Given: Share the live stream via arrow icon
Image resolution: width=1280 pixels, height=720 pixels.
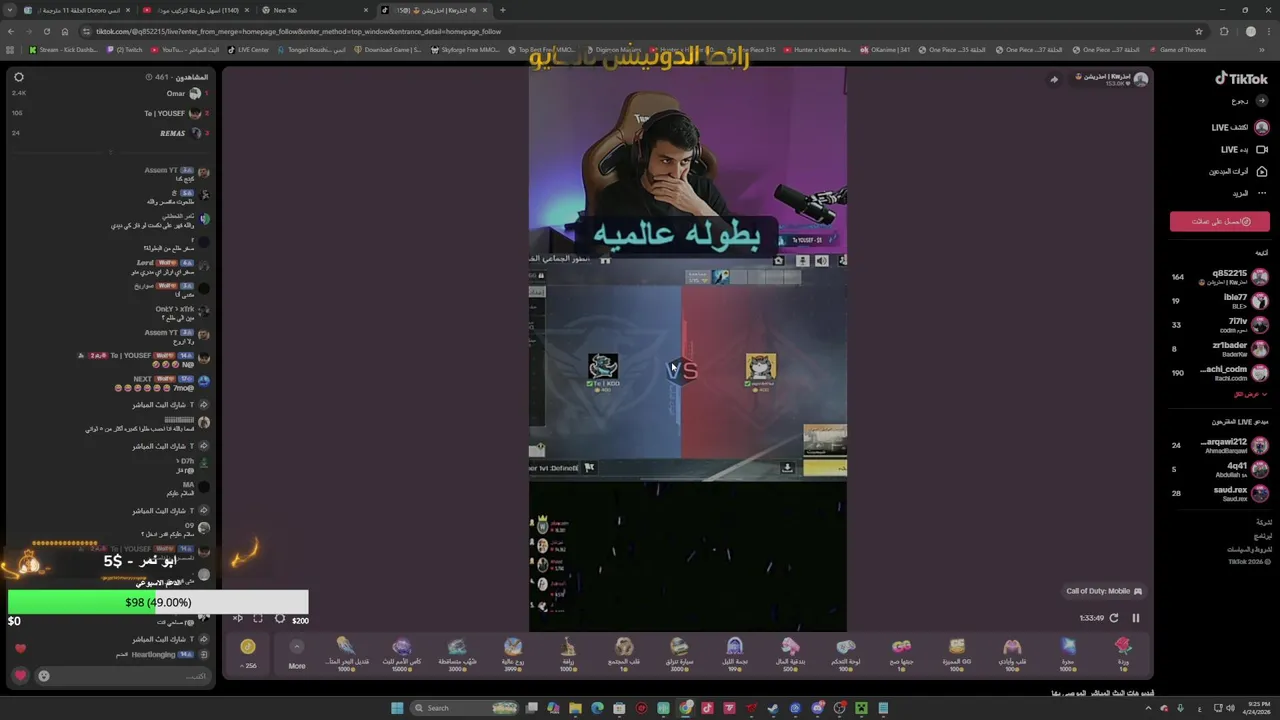Looking at the screenshot, I should point(1054,79).
